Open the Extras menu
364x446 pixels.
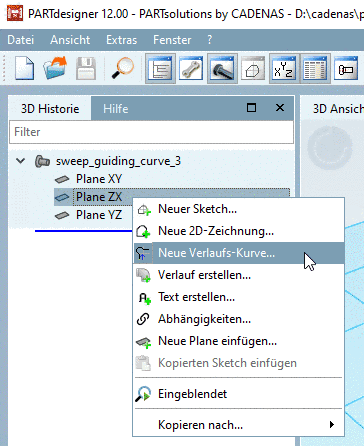tap(122, 40)
